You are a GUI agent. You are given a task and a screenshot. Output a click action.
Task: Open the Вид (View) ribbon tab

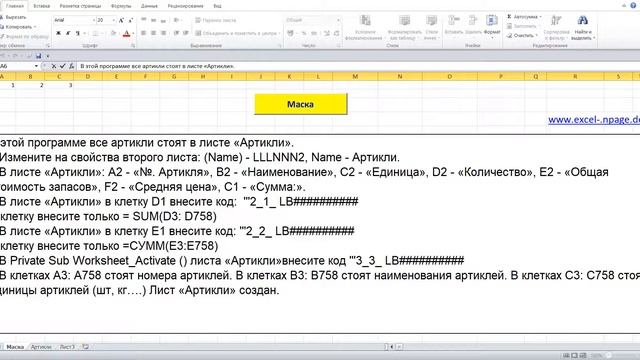coord(218,6)
